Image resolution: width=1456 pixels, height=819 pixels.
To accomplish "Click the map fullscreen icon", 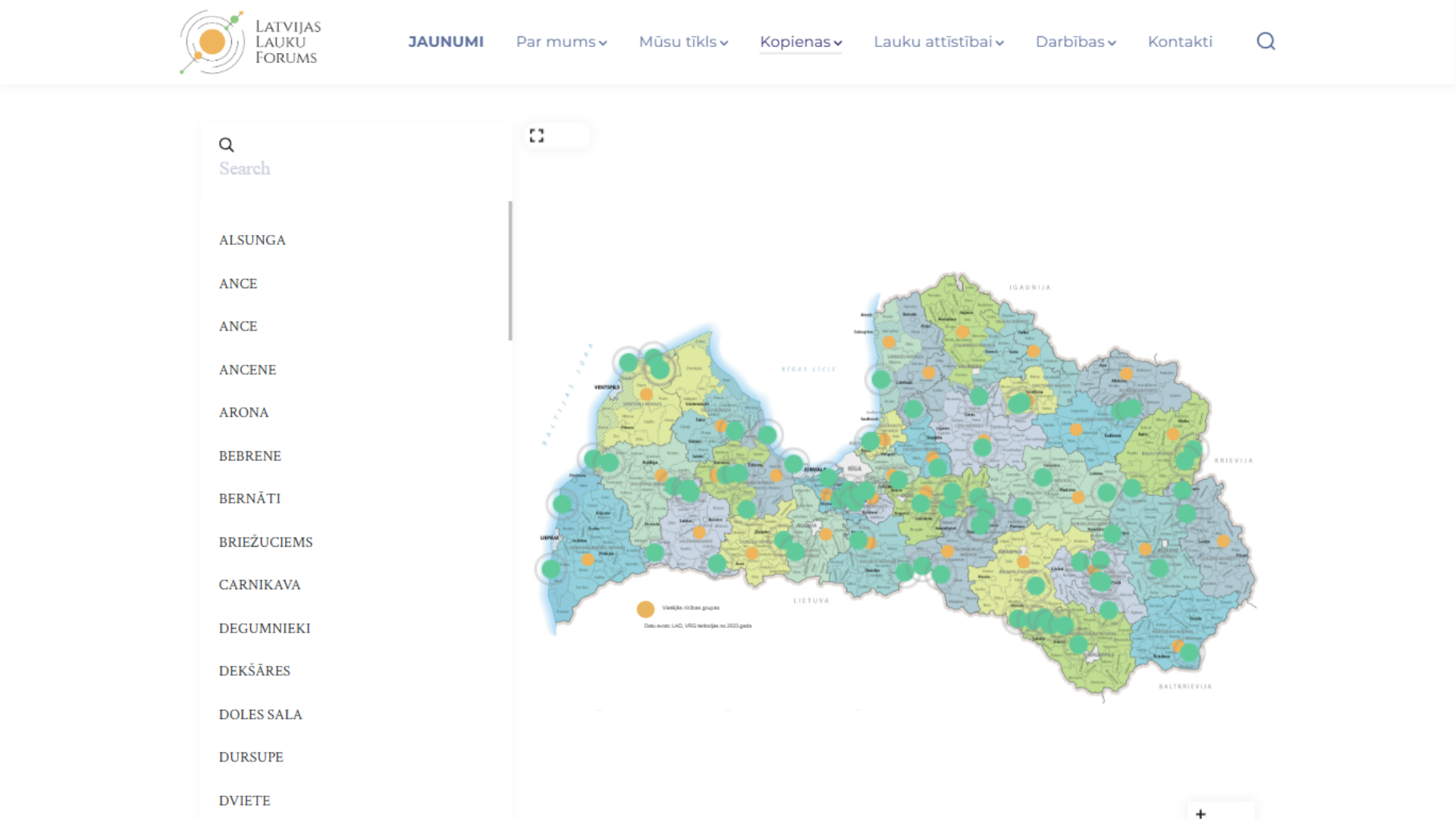I will (537, 136).
